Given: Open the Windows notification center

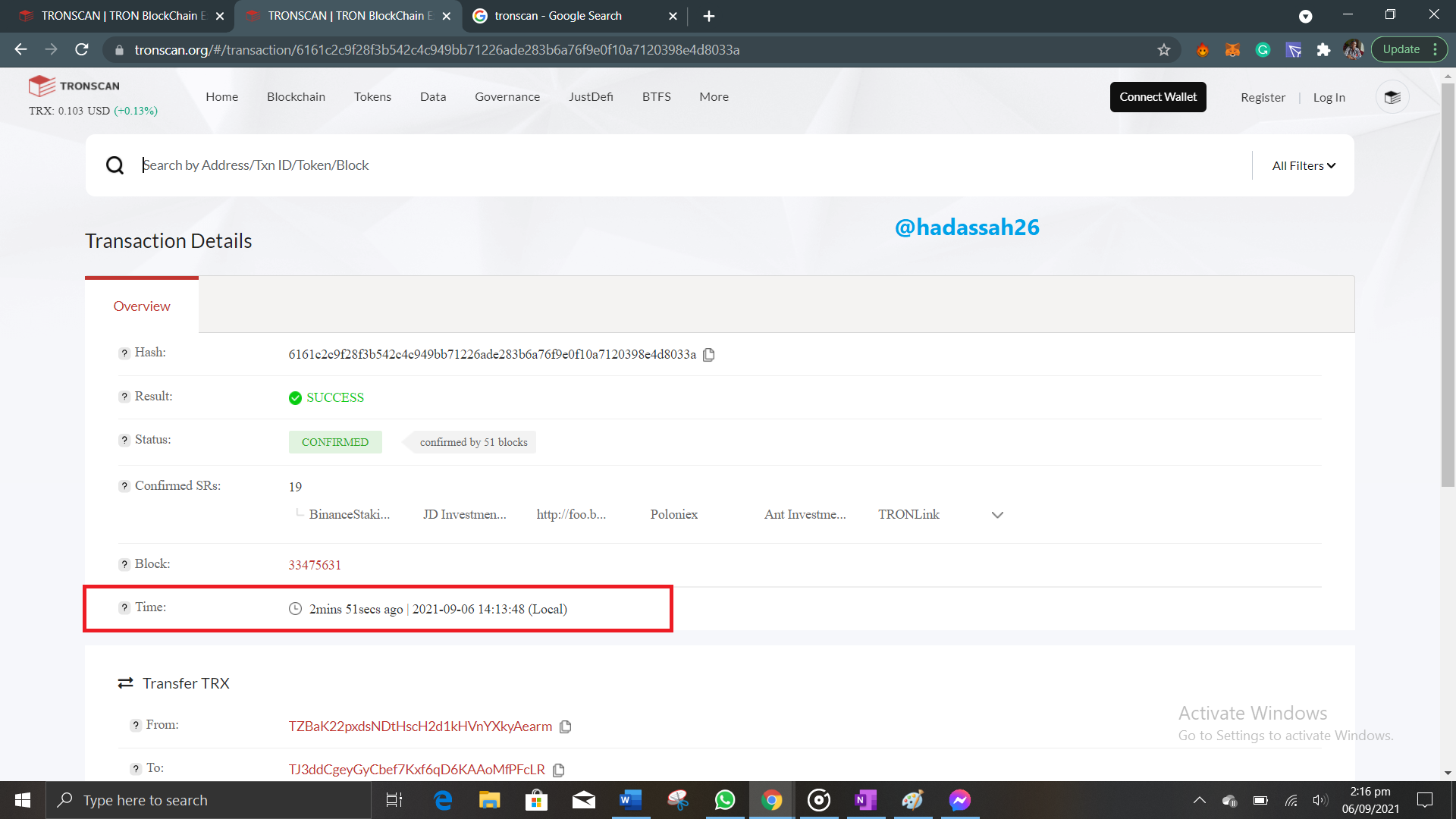Looking at the screenshot, I should pos(1425,800).
